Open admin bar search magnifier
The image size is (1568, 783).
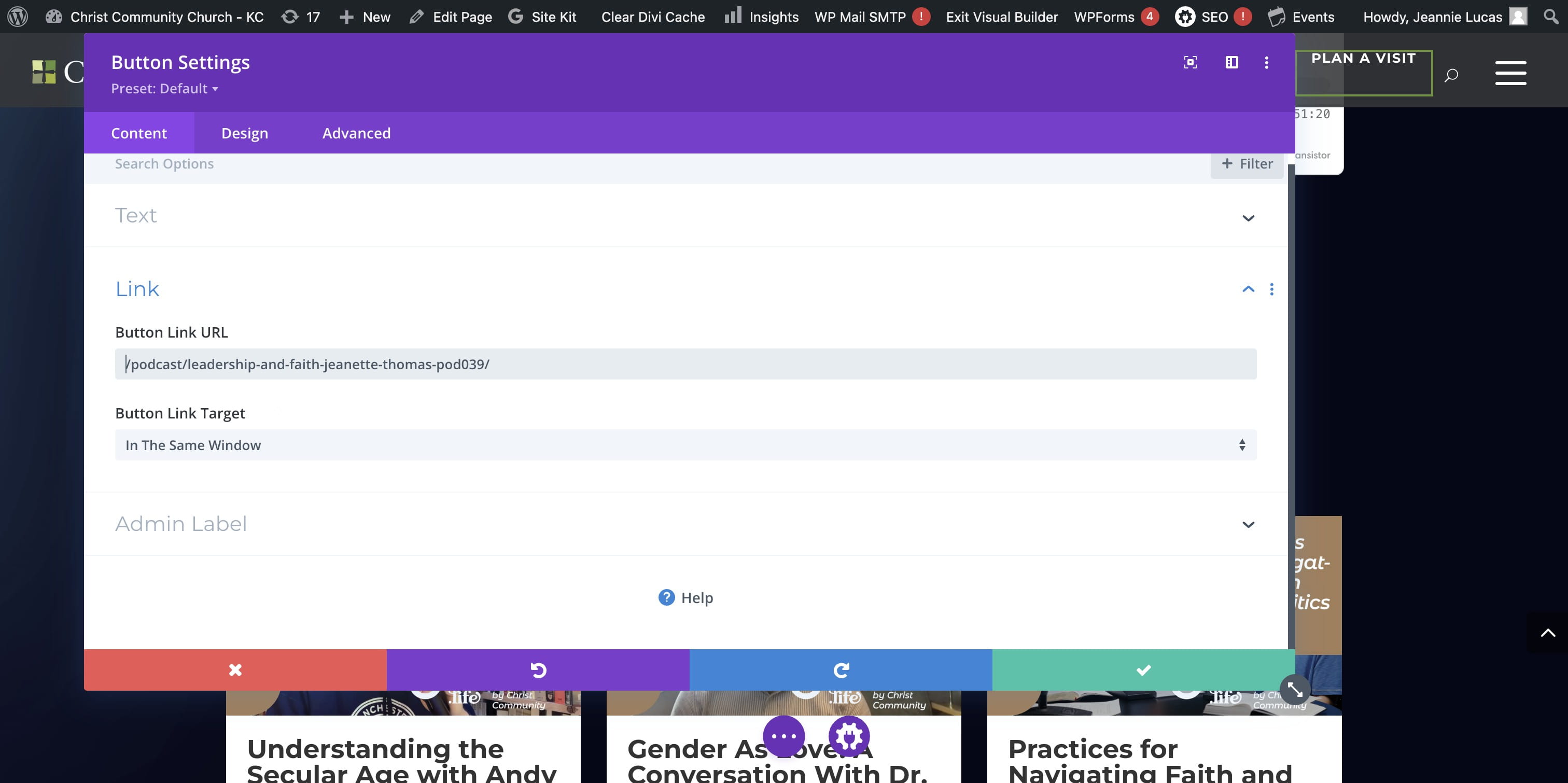pos(1551,17)
